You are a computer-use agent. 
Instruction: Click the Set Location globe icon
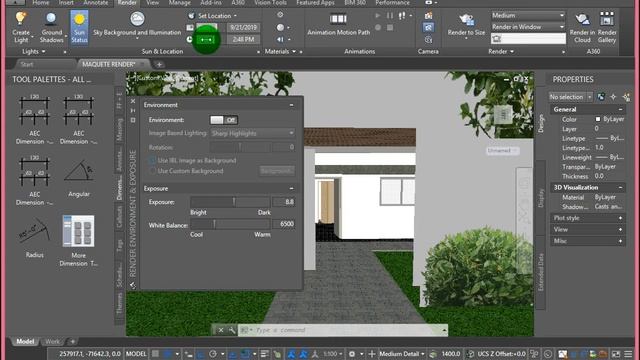[x=191, y=16]
